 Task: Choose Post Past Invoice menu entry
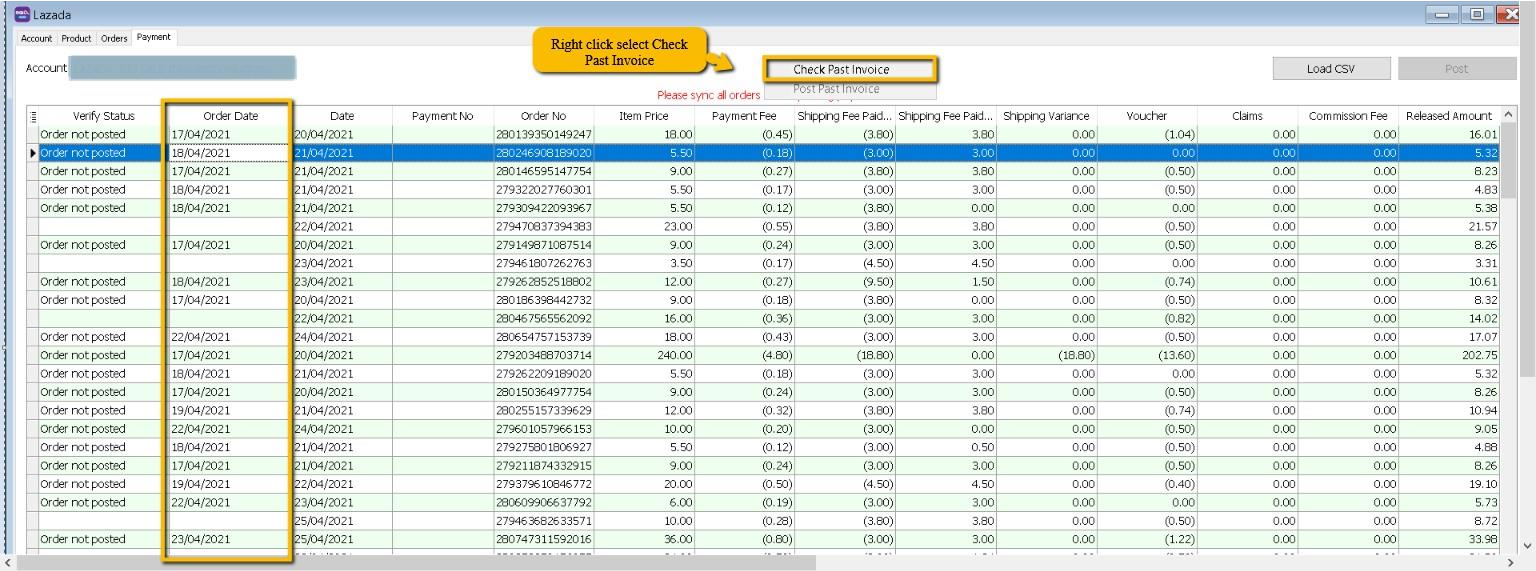click(836, 89)
